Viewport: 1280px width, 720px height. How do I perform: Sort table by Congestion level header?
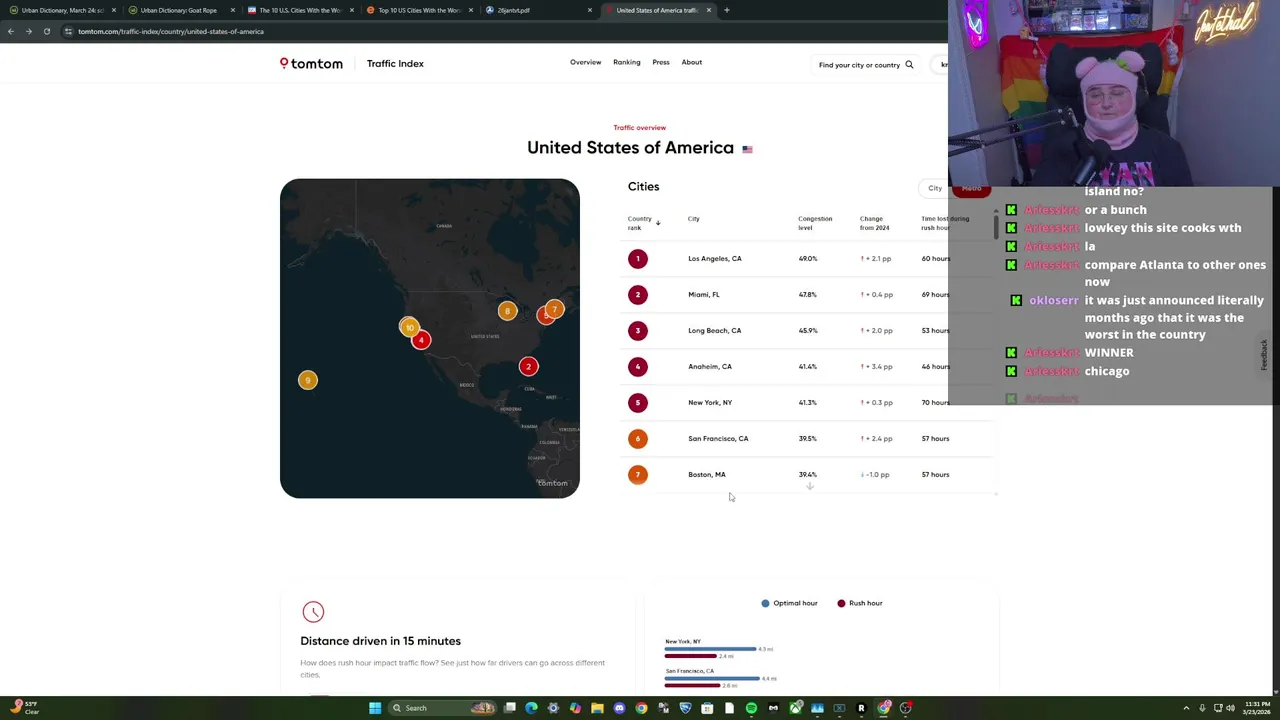(815, 223)
